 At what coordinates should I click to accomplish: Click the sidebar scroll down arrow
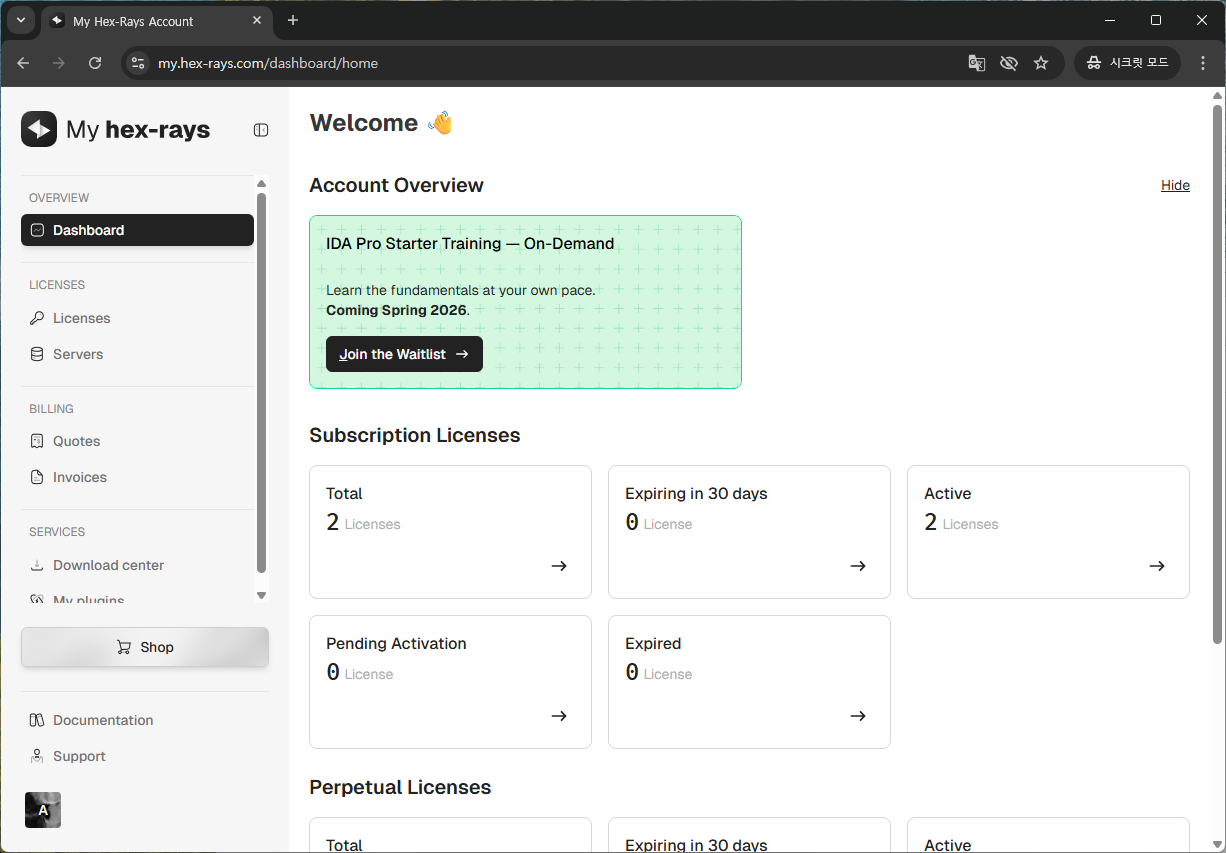click(262, 595)
